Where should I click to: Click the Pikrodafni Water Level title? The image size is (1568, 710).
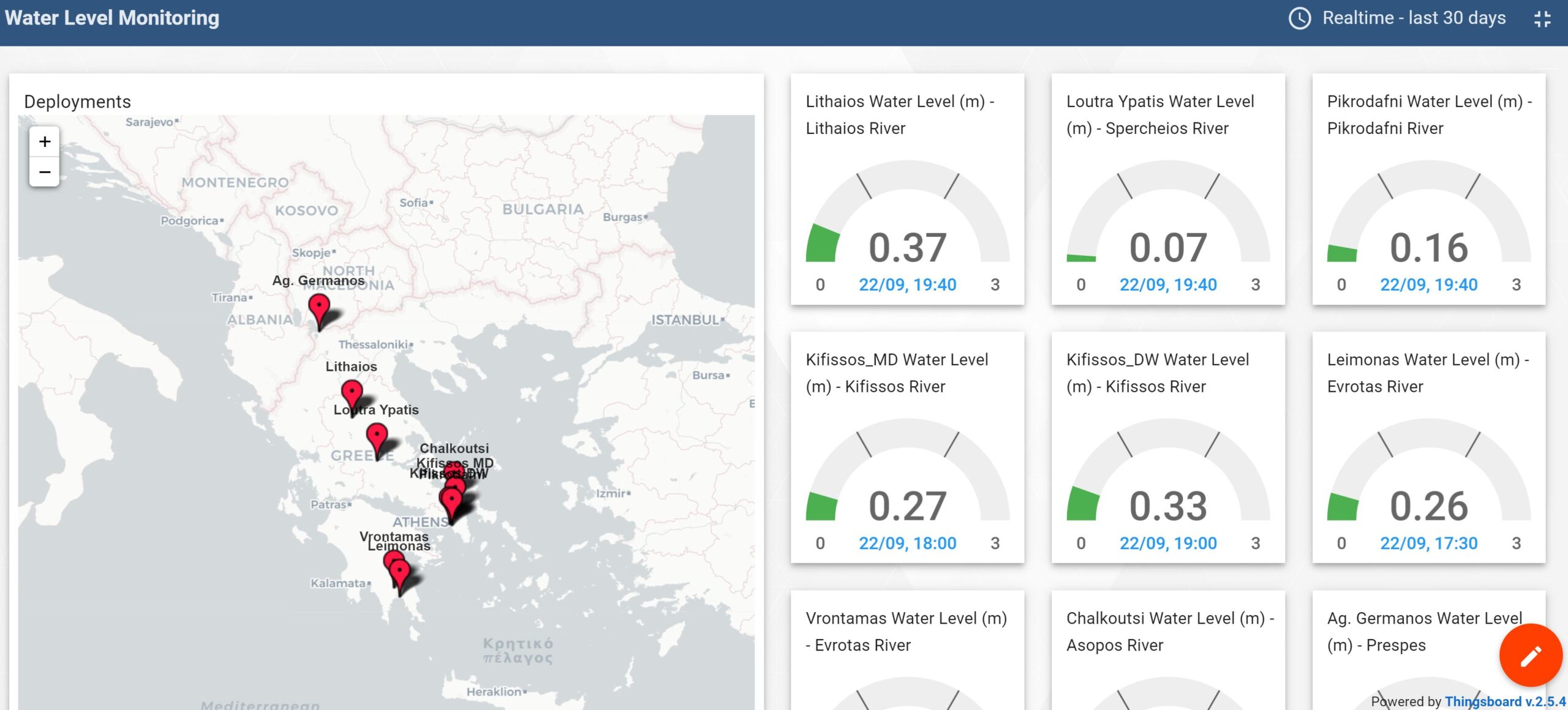coord(1430,114)
